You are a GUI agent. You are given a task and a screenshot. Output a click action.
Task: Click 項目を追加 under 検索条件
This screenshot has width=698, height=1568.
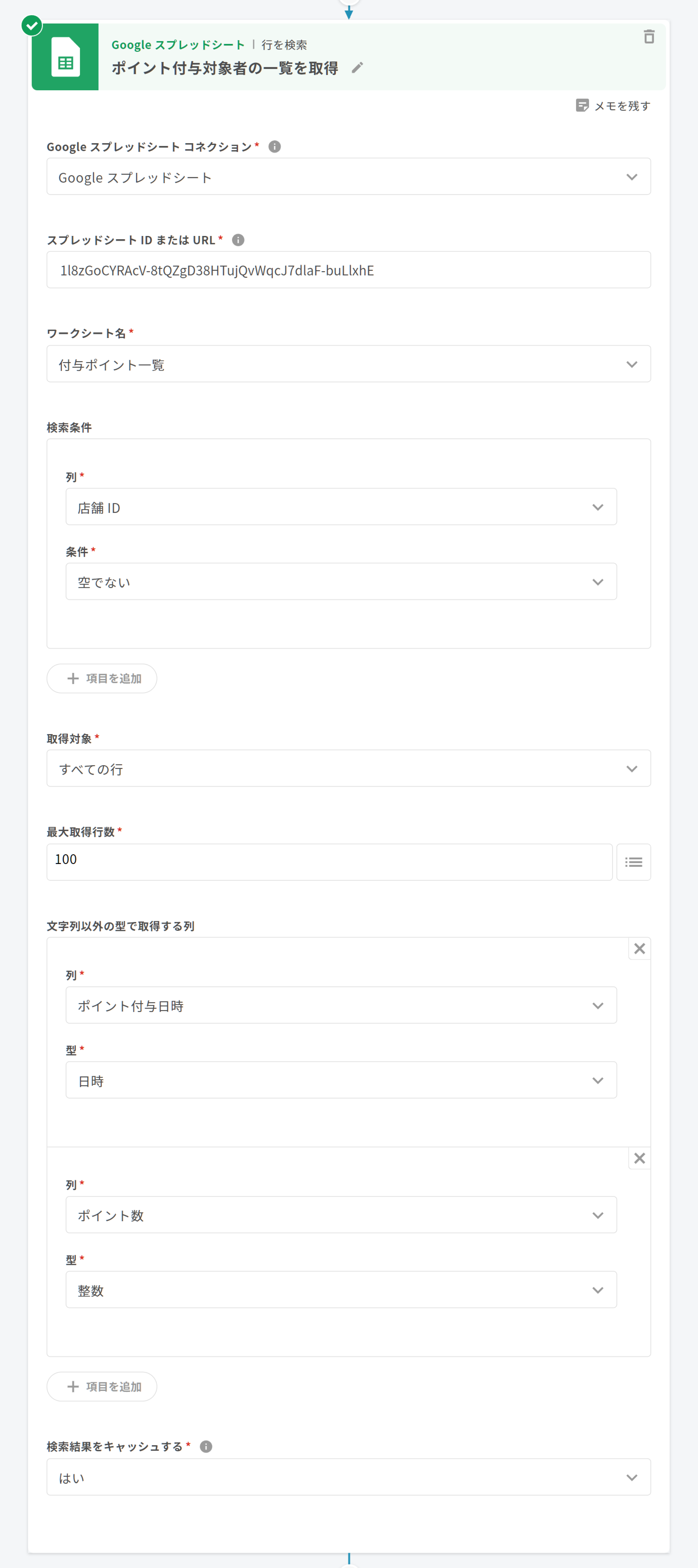102,678
